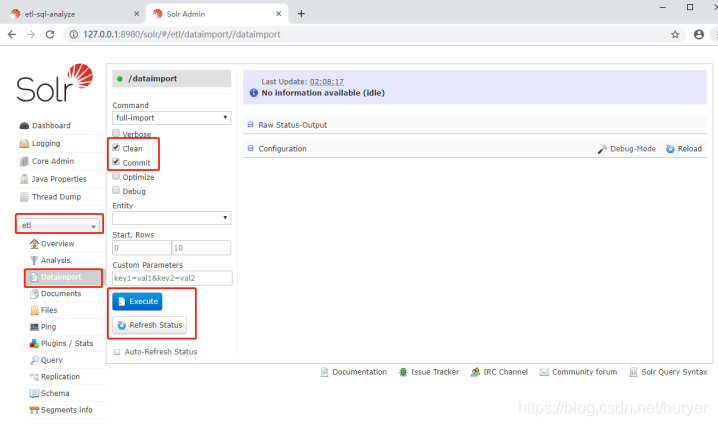718x426 pixels.
Task: Open the Analysis page
Action: 55,260
